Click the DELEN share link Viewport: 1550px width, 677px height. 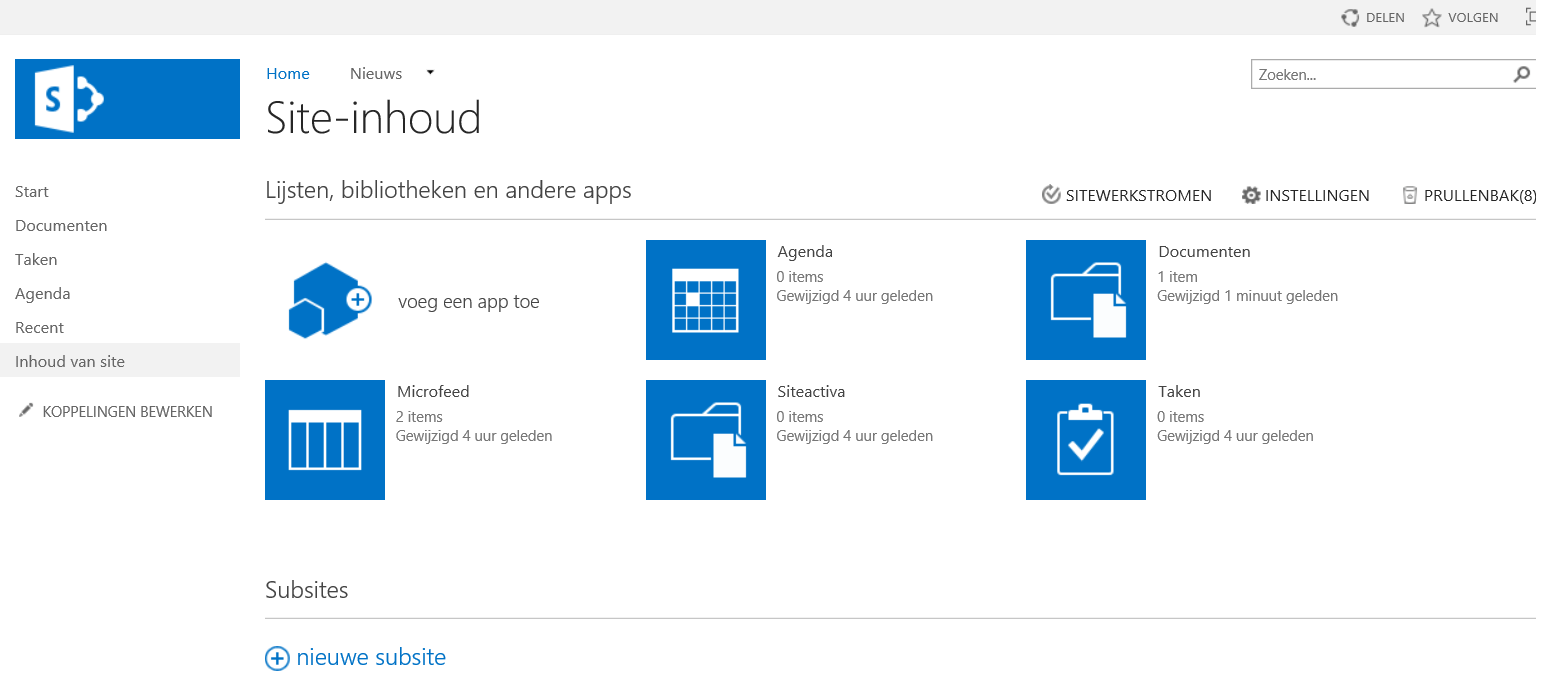click(1385, 18)
